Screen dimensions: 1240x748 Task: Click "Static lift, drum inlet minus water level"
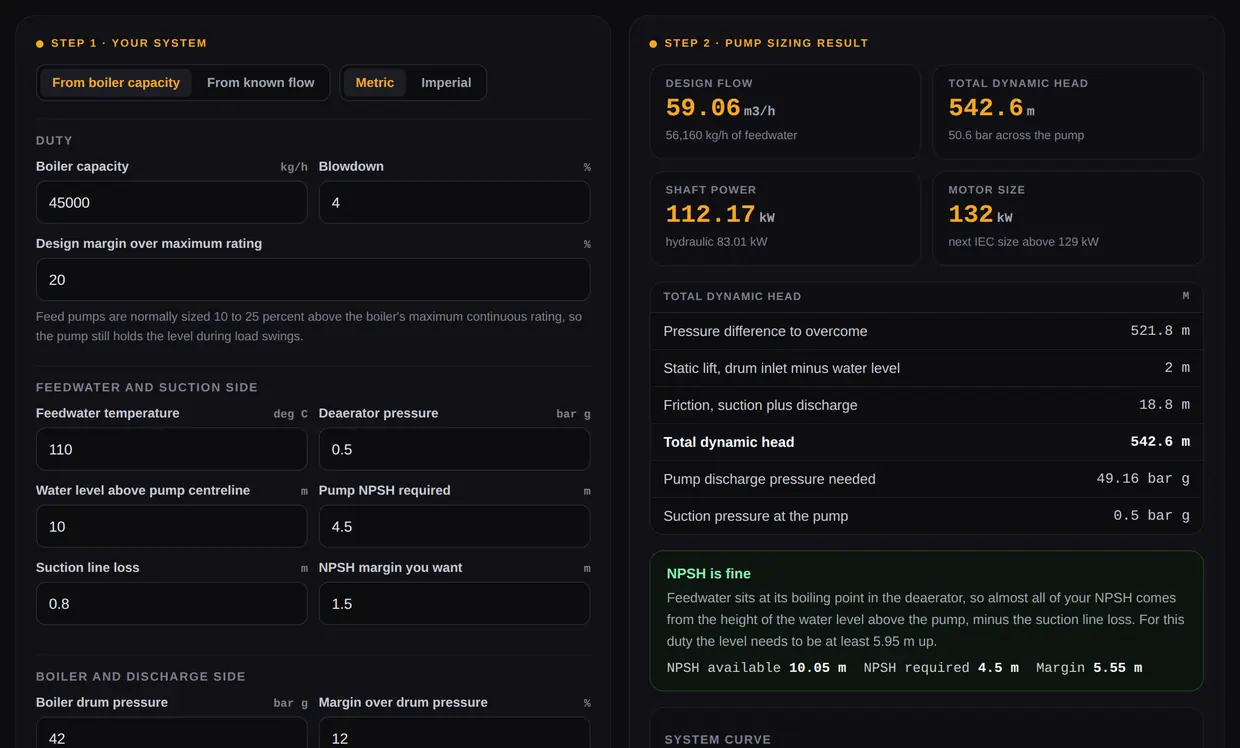pos(781,368)
